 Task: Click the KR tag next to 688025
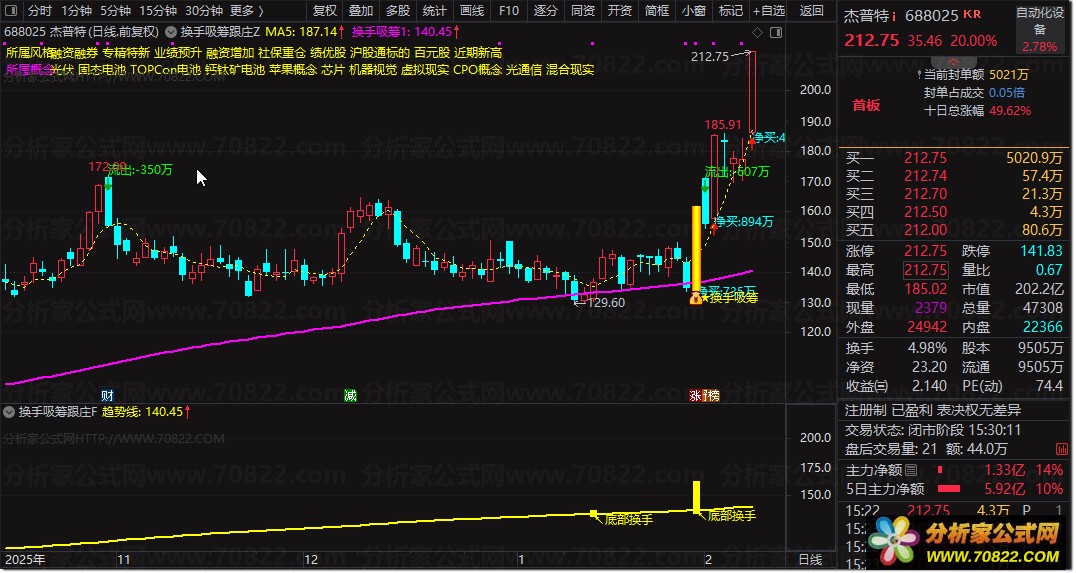(x=972, y=14)
